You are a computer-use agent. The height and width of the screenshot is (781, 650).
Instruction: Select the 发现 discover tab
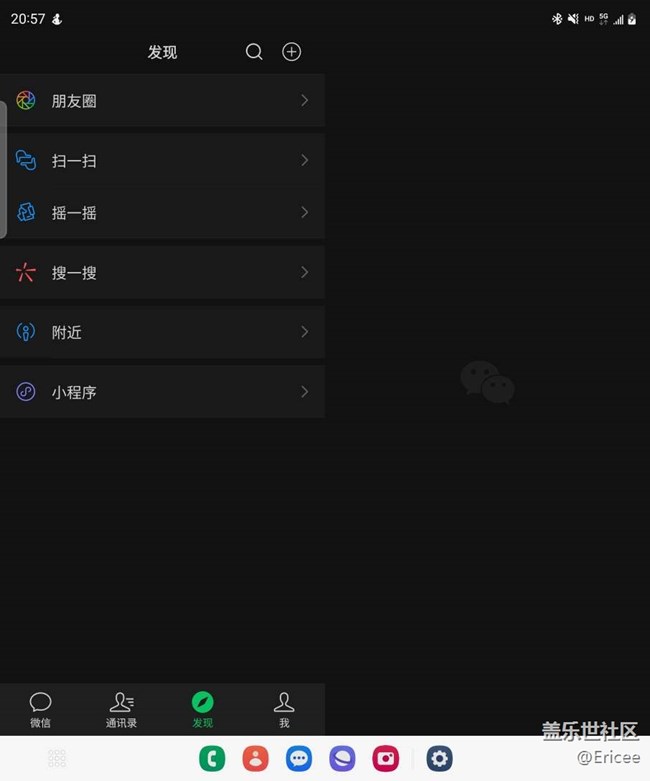(203, 710)
